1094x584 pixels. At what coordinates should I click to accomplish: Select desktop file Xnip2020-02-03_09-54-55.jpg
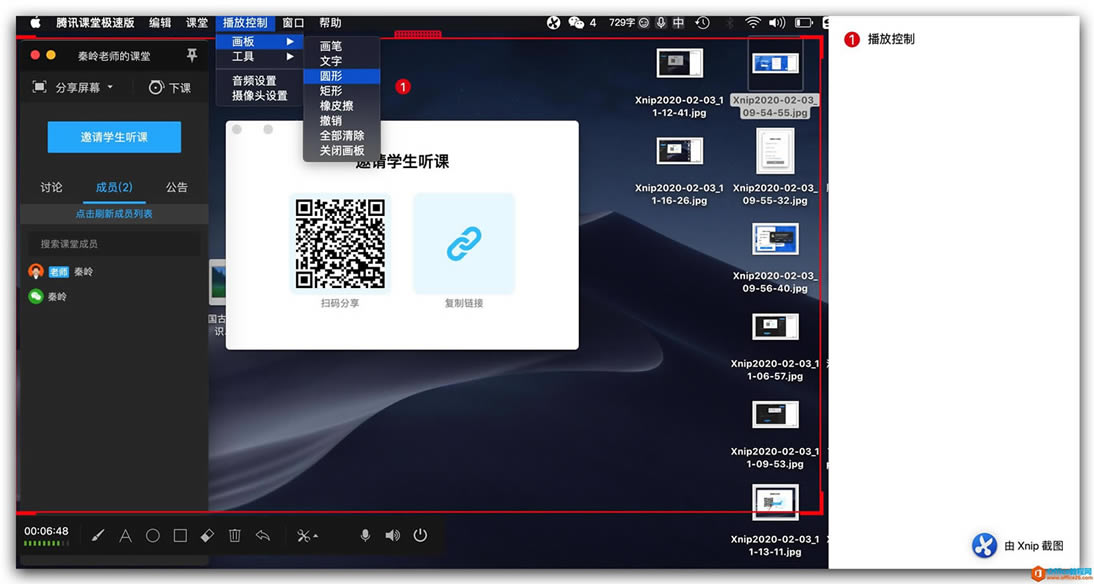(775, 78)
